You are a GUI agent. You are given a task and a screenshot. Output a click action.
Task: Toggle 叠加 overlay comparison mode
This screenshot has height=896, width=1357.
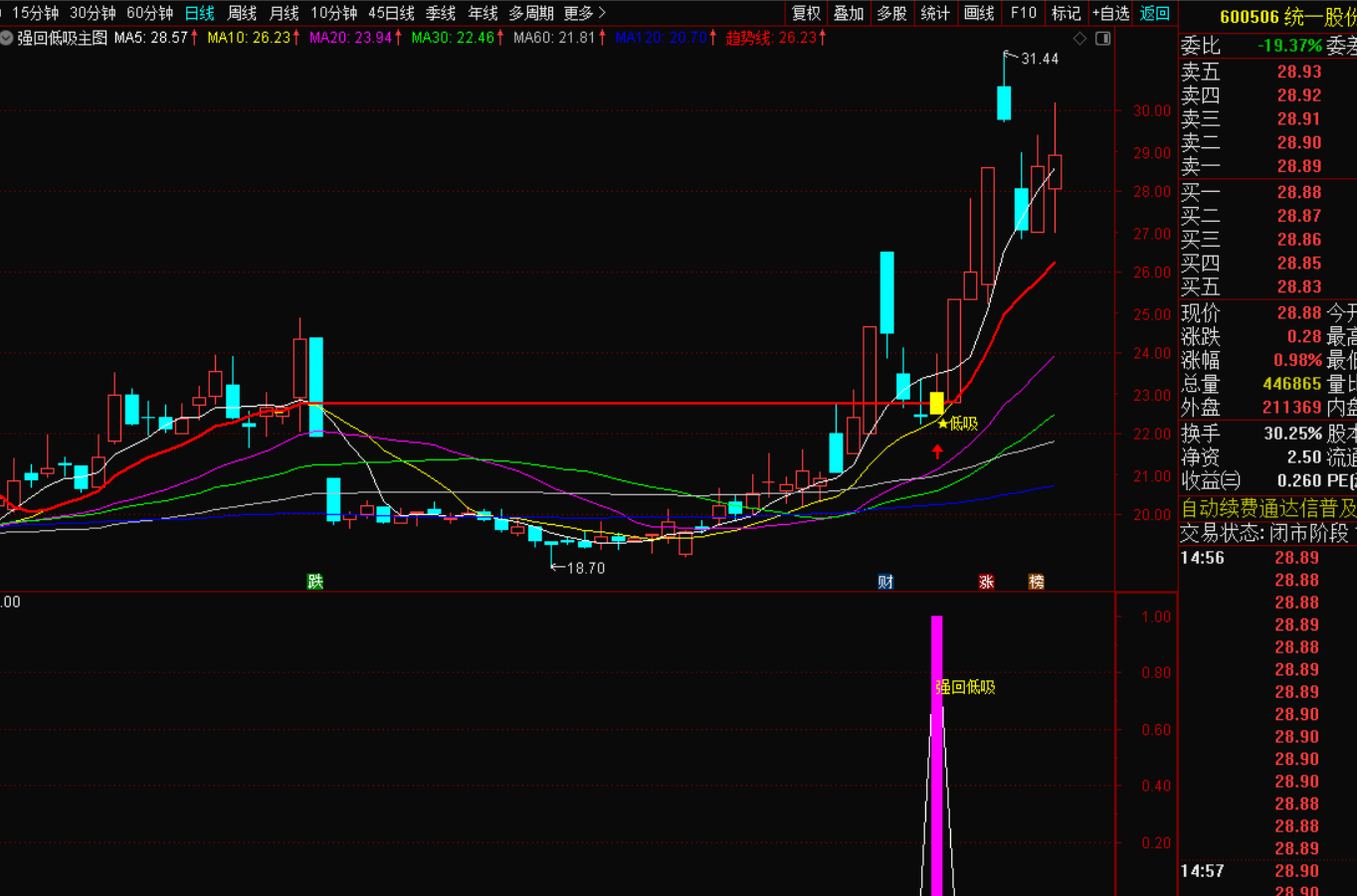coord(849,13)
